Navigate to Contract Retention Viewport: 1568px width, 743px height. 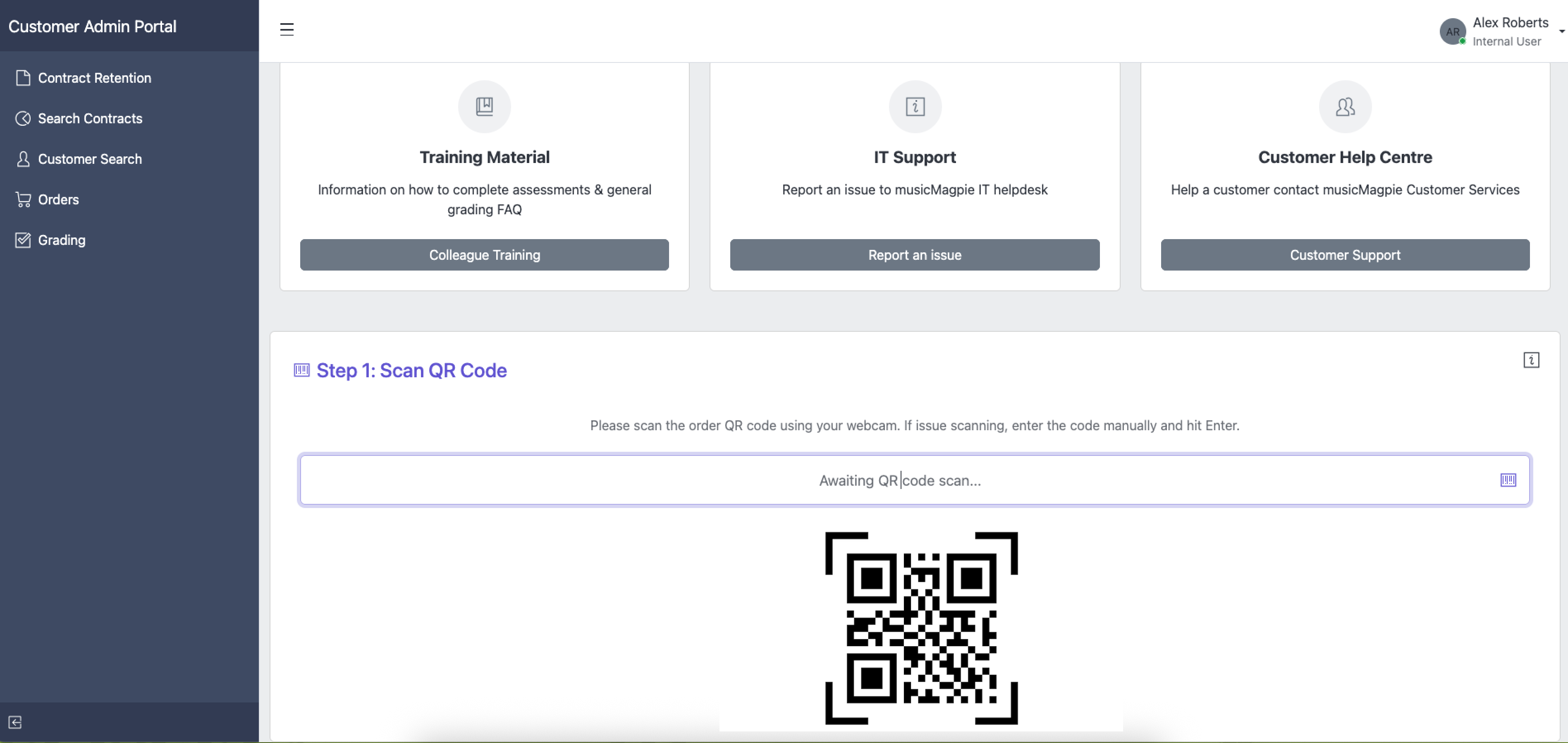pyautogui.click(x=94, y=78)
